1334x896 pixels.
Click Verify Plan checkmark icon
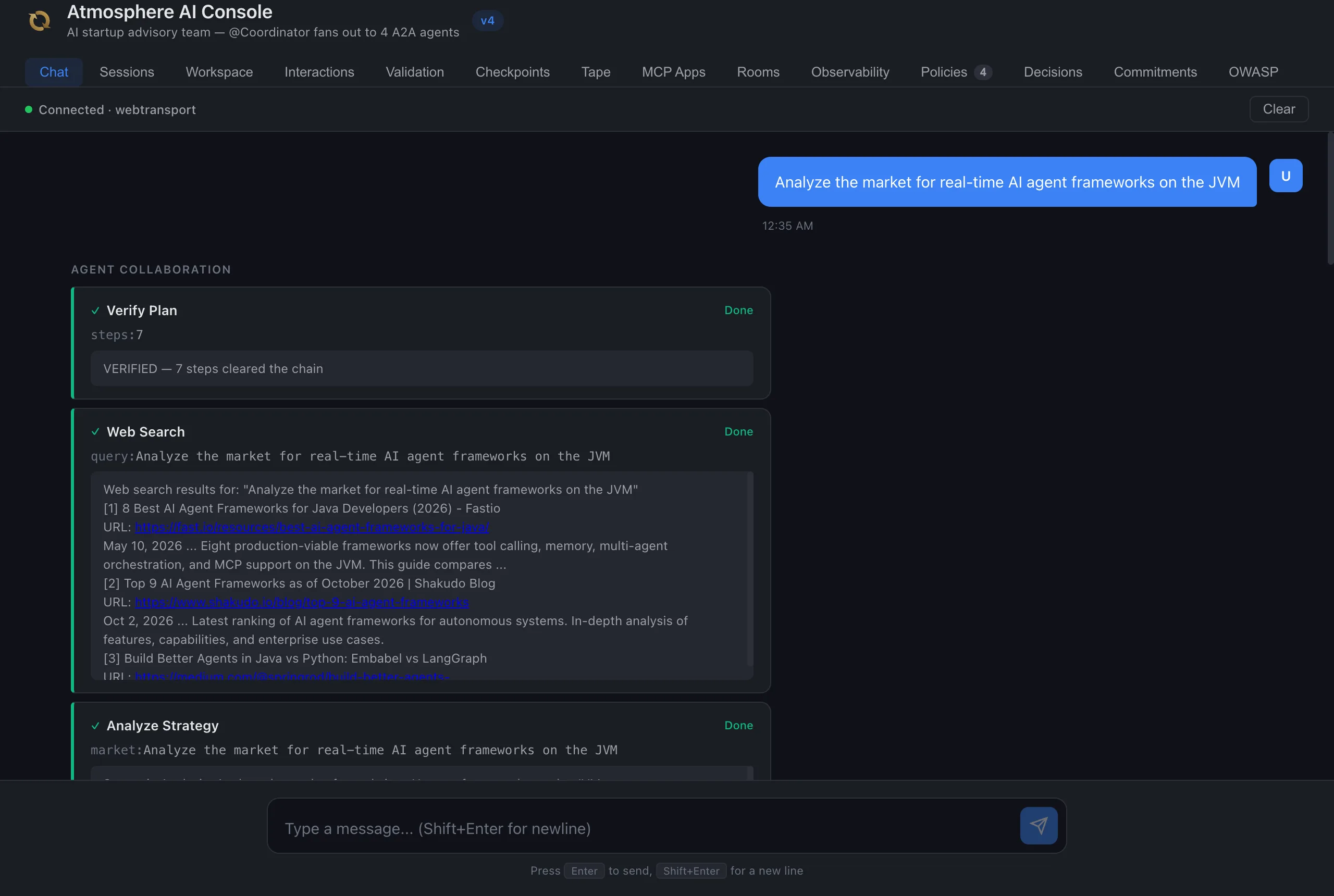(x=95, y=311)
